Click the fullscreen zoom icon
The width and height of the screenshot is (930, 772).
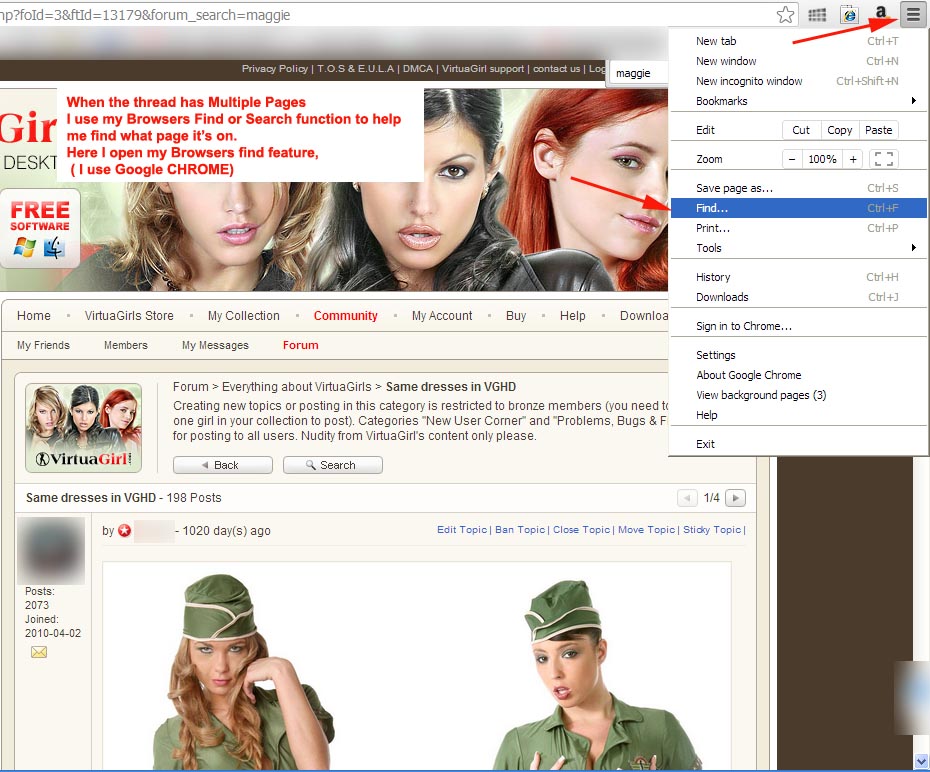tap(883, 159)
